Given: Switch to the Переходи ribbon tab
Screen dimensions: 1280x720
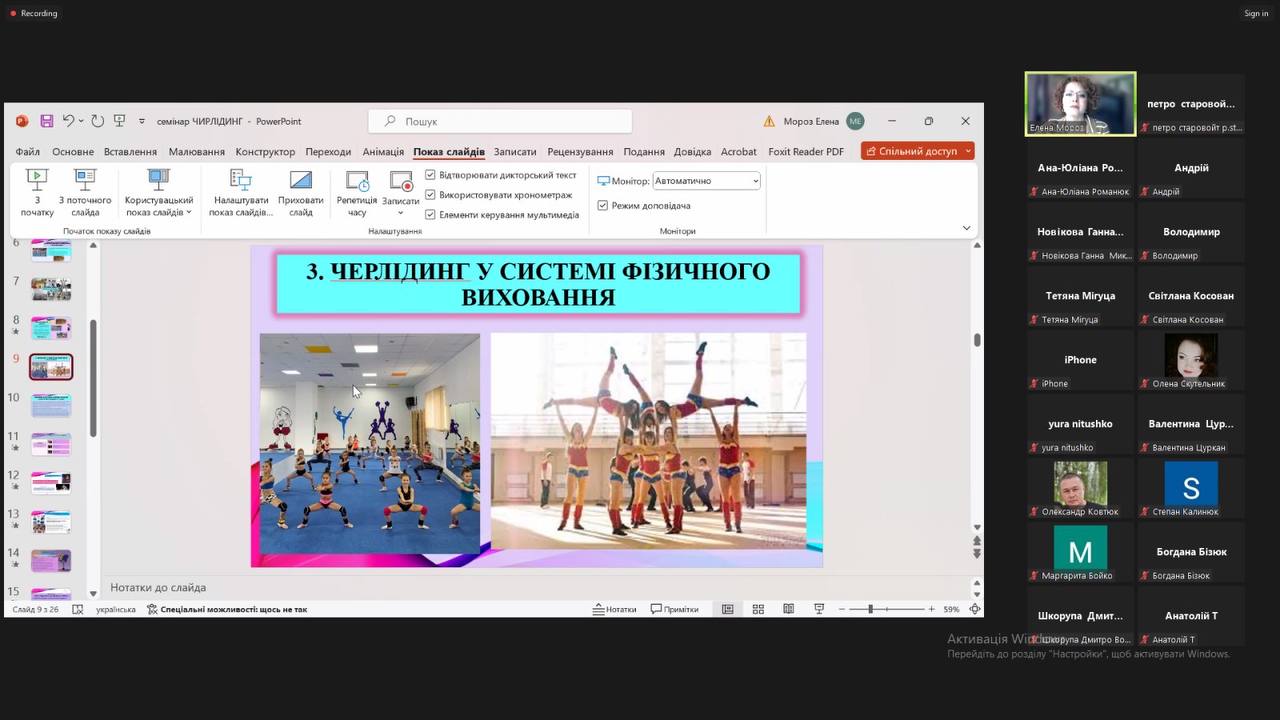Looking at the screenshot, I should click(x=328, y=152).
